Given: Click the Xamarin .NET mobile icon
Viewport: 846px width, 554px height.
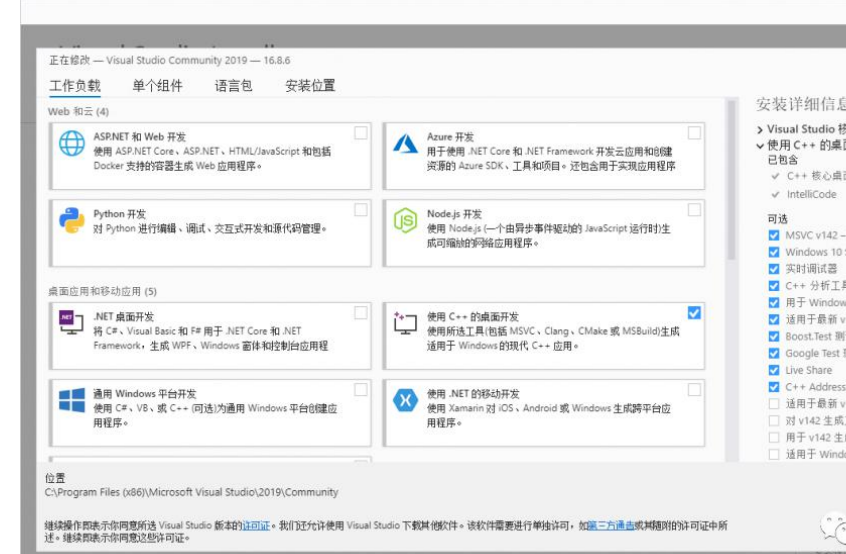Looking at the screenshot, I should click(x=405, y=400).
